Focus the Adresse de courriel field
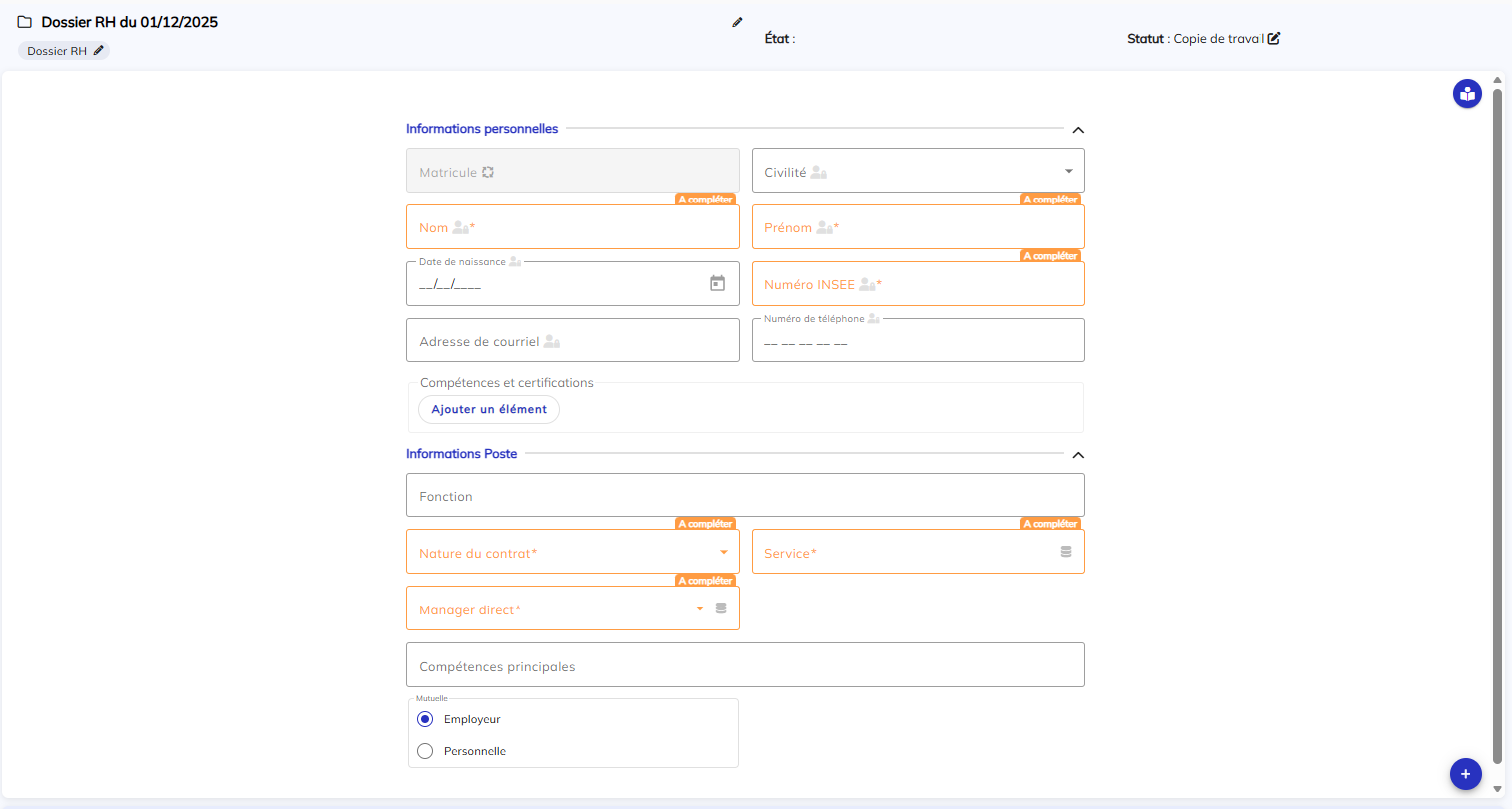The height and width of the screenshot is (809, 1512). (x=572, y=341)
